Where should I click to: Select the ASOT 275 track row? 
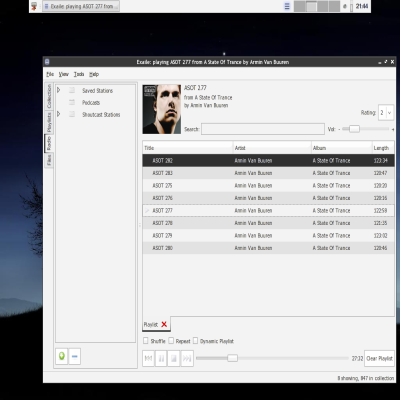click(269, 185)
